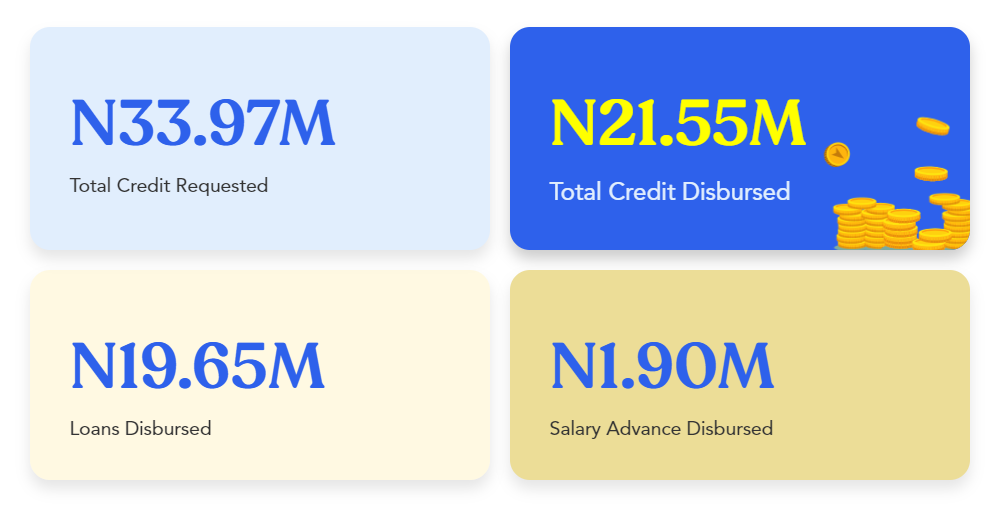Select the Total Credit Requested label
Viewport: 1002px width, 522px height.
[169, 186]
